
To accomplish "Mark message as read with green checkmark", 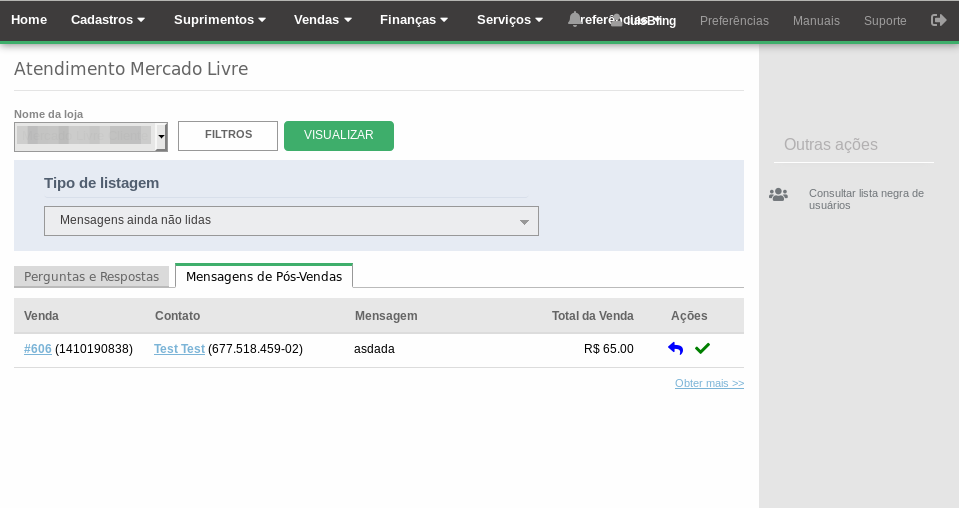I will tap(702, 348).
